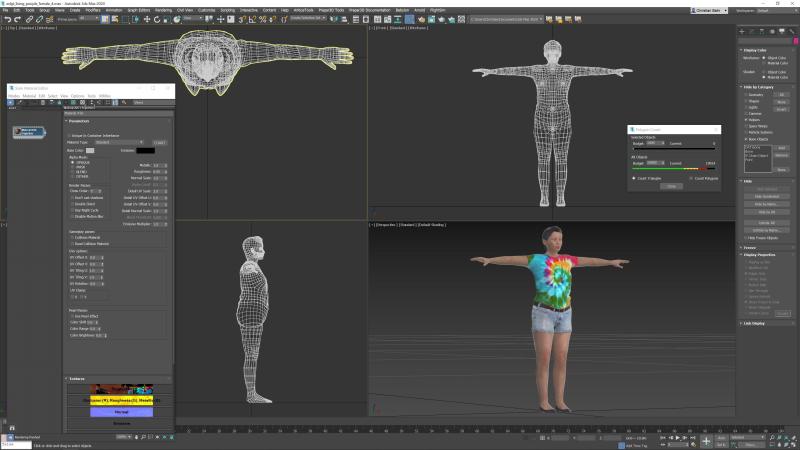
Task: Toggle the Geometry hide checkbox
Action: (x=746, y=95)
